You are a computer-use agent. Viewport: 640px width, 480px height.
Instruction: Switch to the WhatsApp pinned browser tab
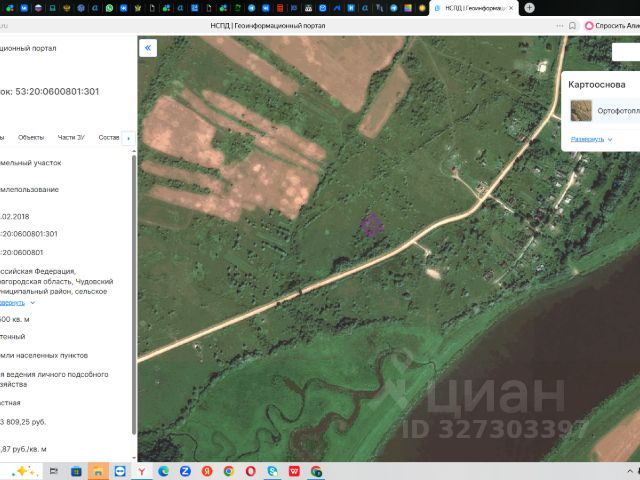(x=109, y=8)
